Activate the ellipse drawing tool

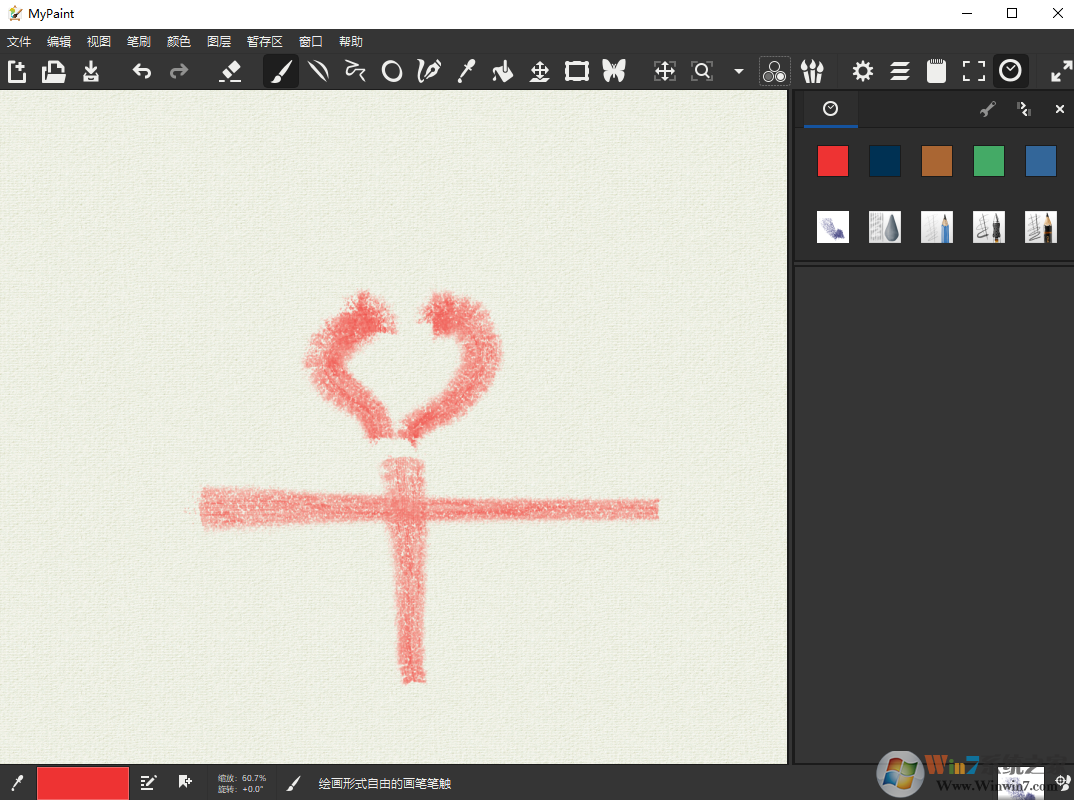392,70
